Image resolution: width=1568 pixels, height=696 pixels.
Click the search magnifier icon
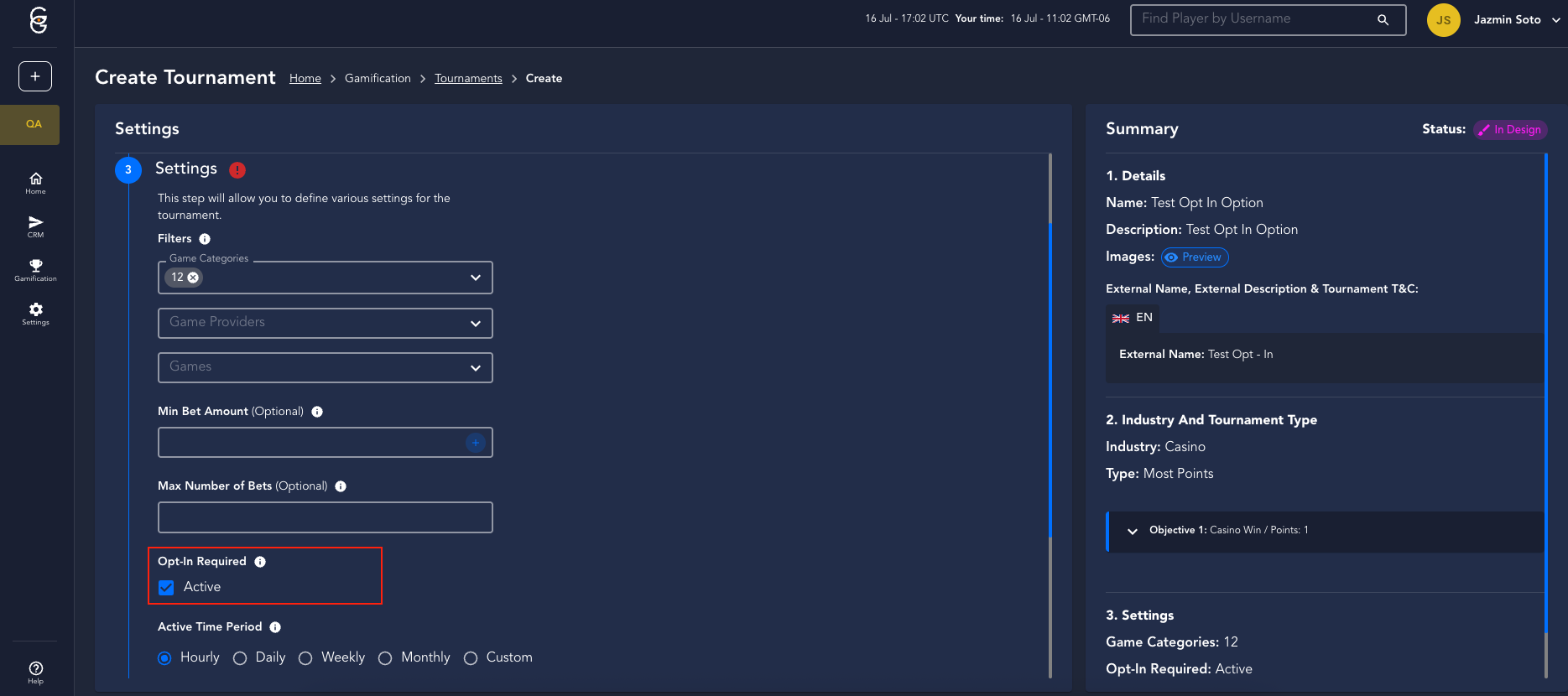(x=1383, y=20)
